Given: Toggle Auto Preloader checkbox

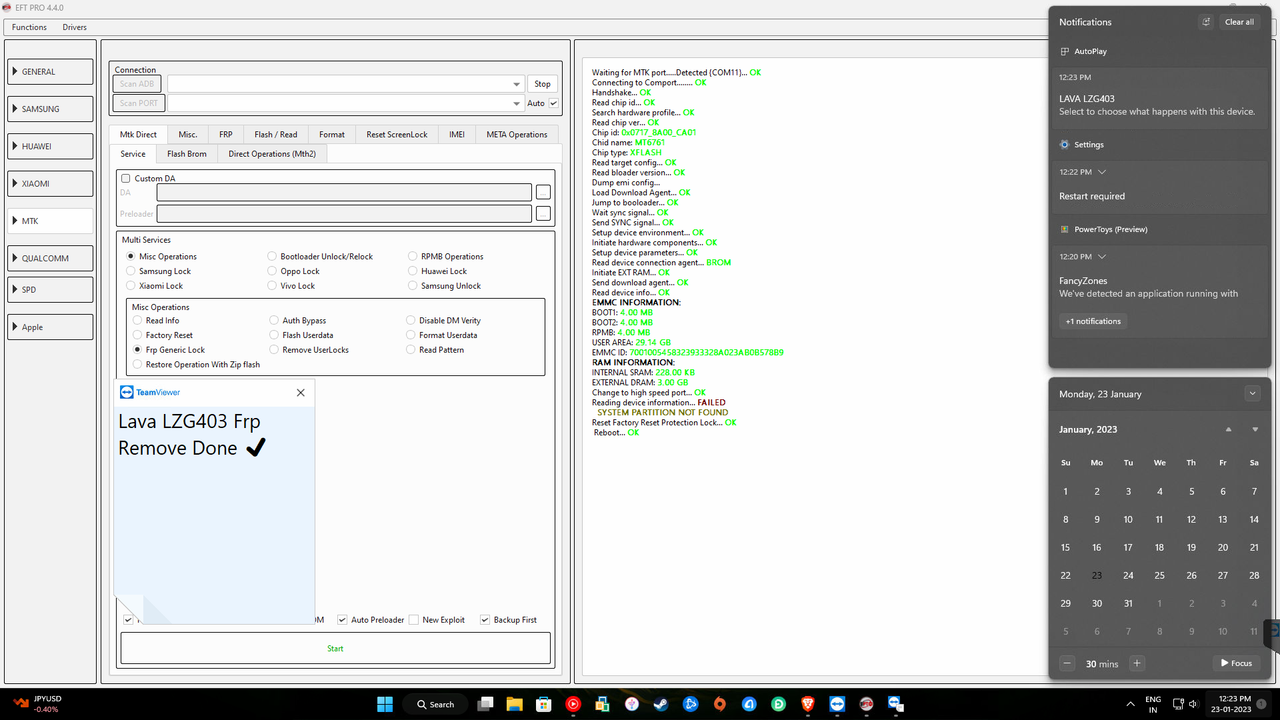Looking at the screenshot, I should (342, 620).
